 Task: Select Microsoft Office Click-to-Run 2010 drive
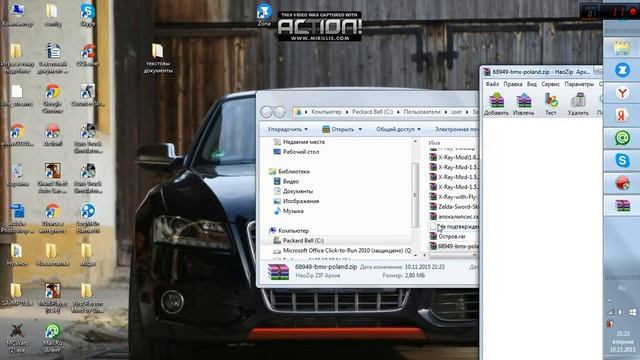pos(342,251)
